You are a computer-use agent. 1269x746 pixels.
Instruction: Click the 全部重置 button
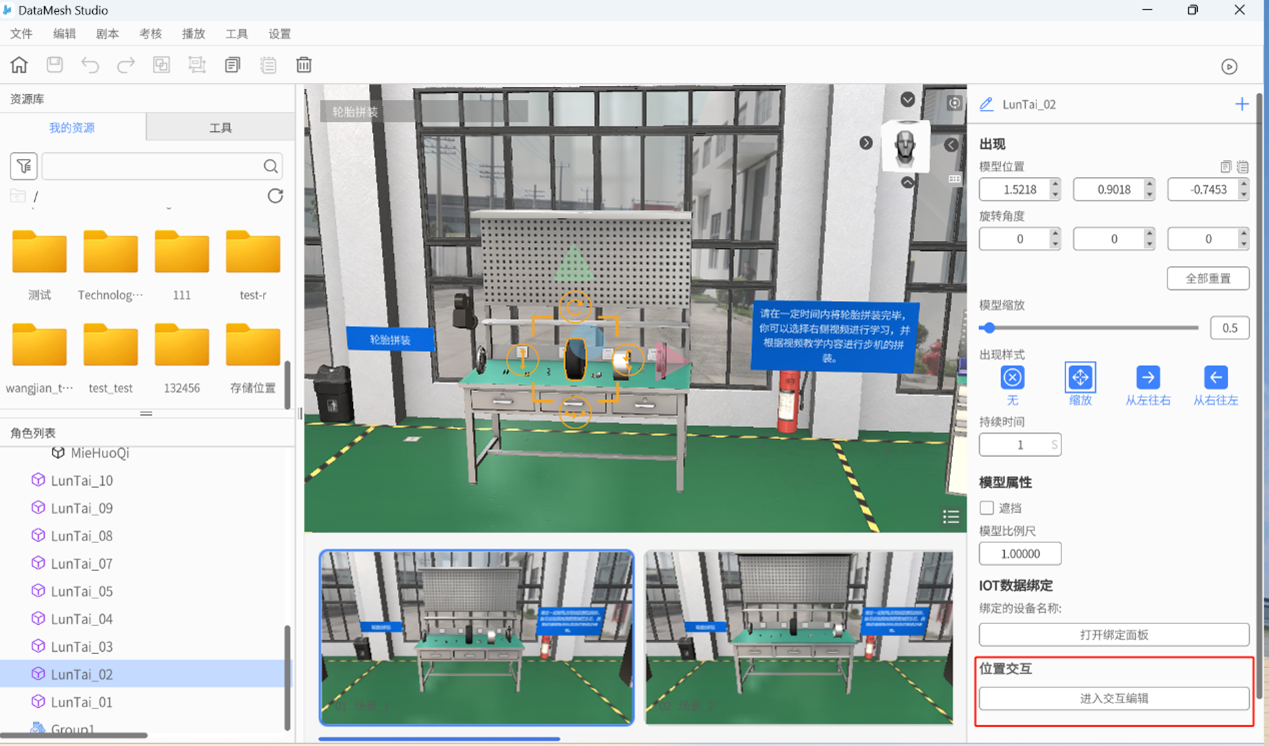(x=1208, y=278)
